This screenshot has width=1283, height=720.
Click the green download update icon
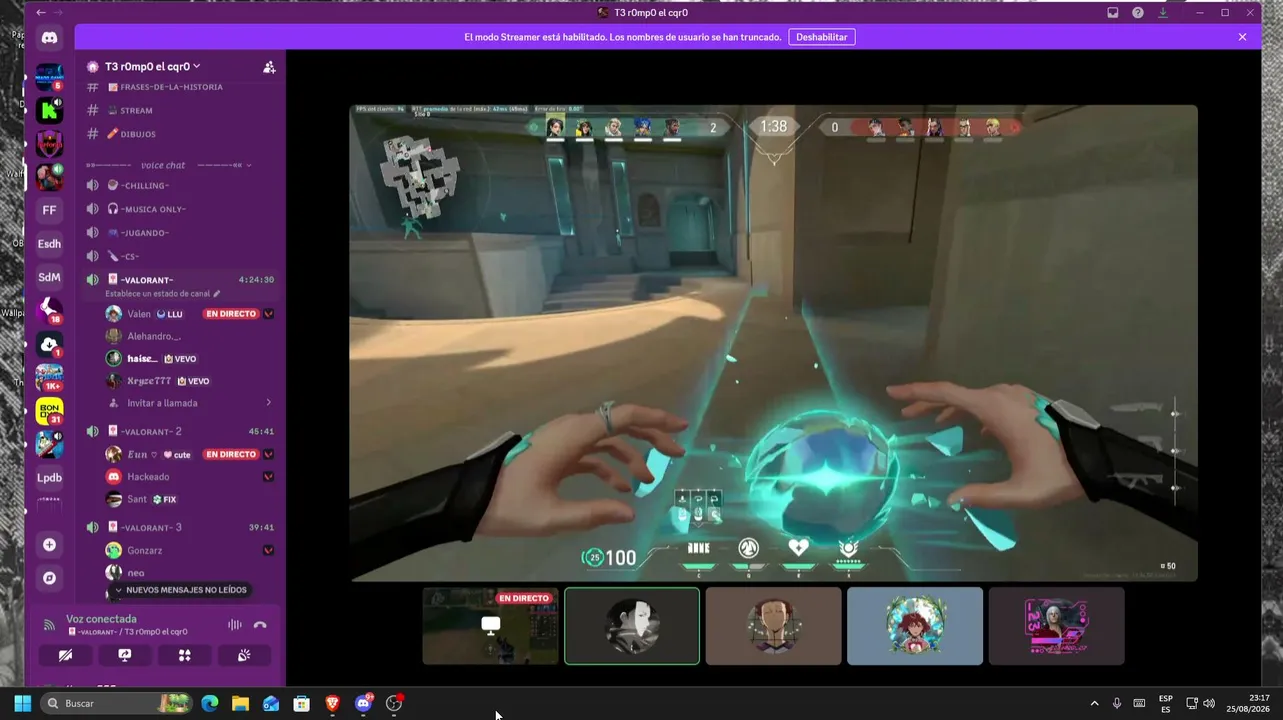(1163, 13)
